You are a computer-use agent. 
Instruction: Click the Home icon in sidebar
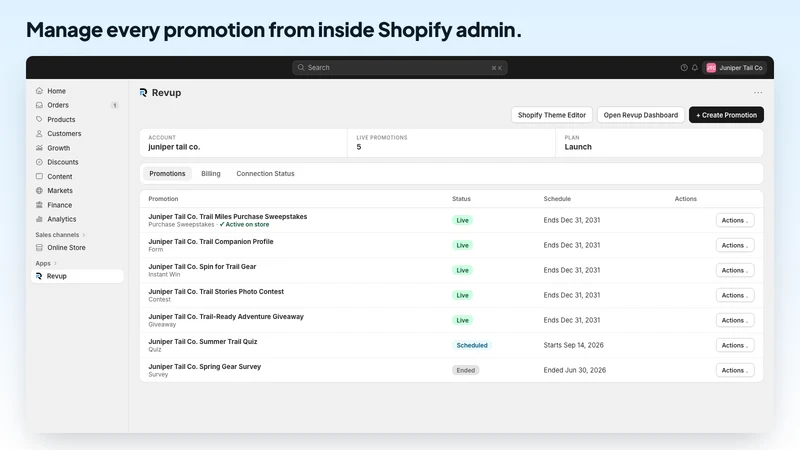[39, 91]
